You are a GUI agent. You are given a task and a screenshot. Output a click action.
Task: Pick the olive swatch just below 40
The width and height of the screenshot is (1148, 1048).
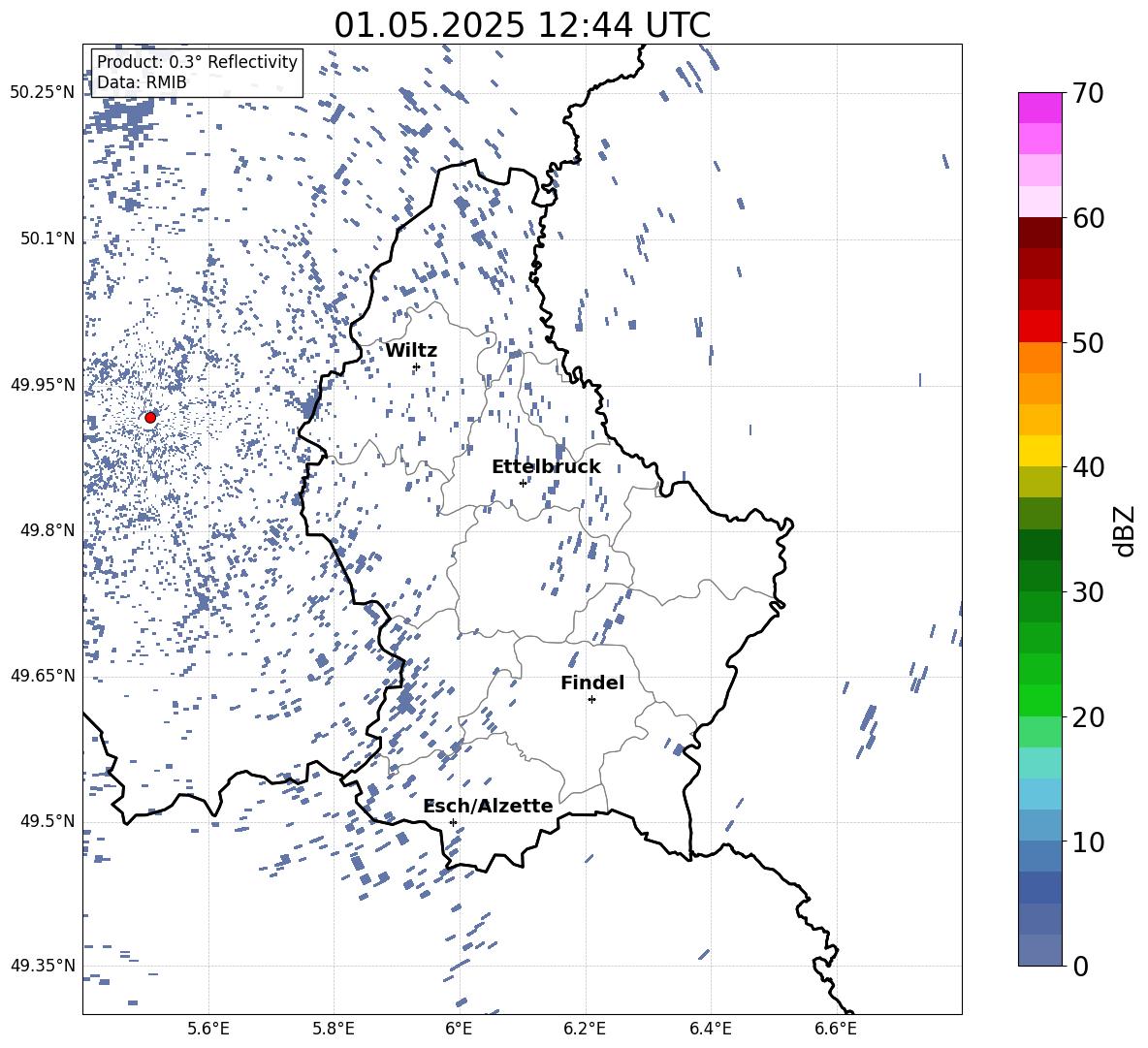tap(1040, 482)
